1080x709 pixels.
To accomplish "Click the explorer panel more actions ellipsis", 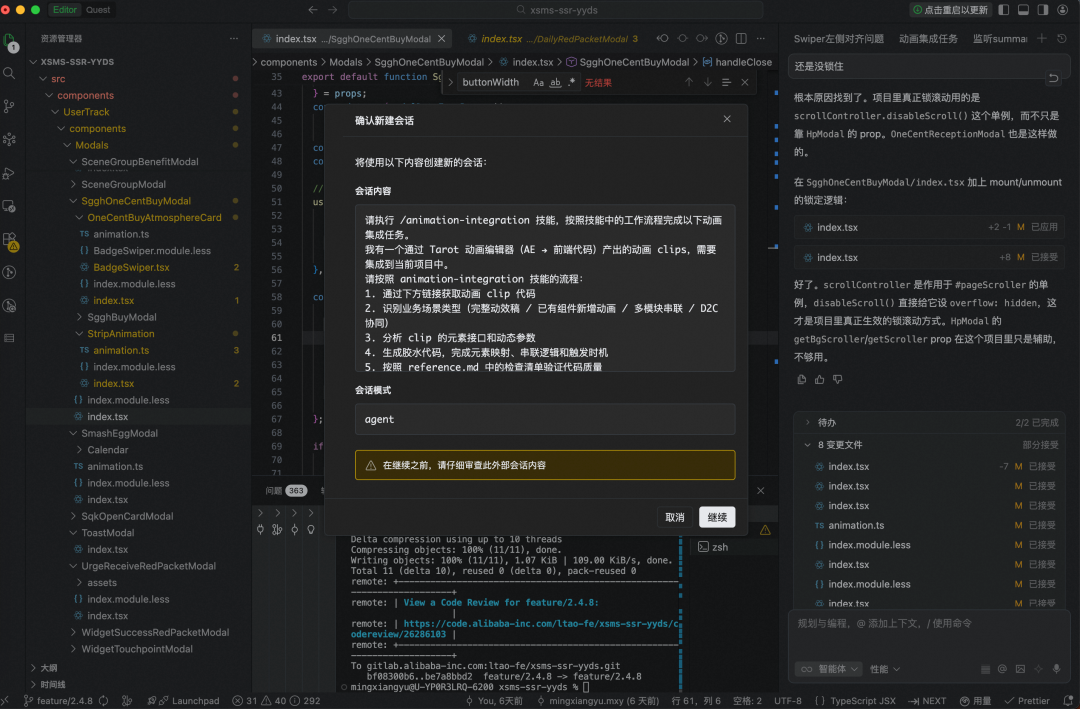I will 234,39.
